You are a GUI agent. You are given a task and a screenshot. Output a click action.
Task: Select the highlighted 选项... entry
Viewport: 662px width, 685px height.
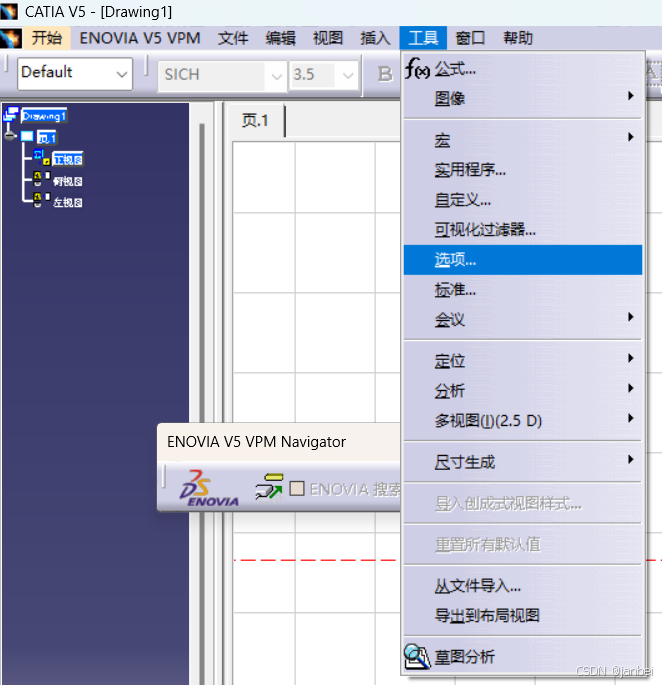click(523, 259)
